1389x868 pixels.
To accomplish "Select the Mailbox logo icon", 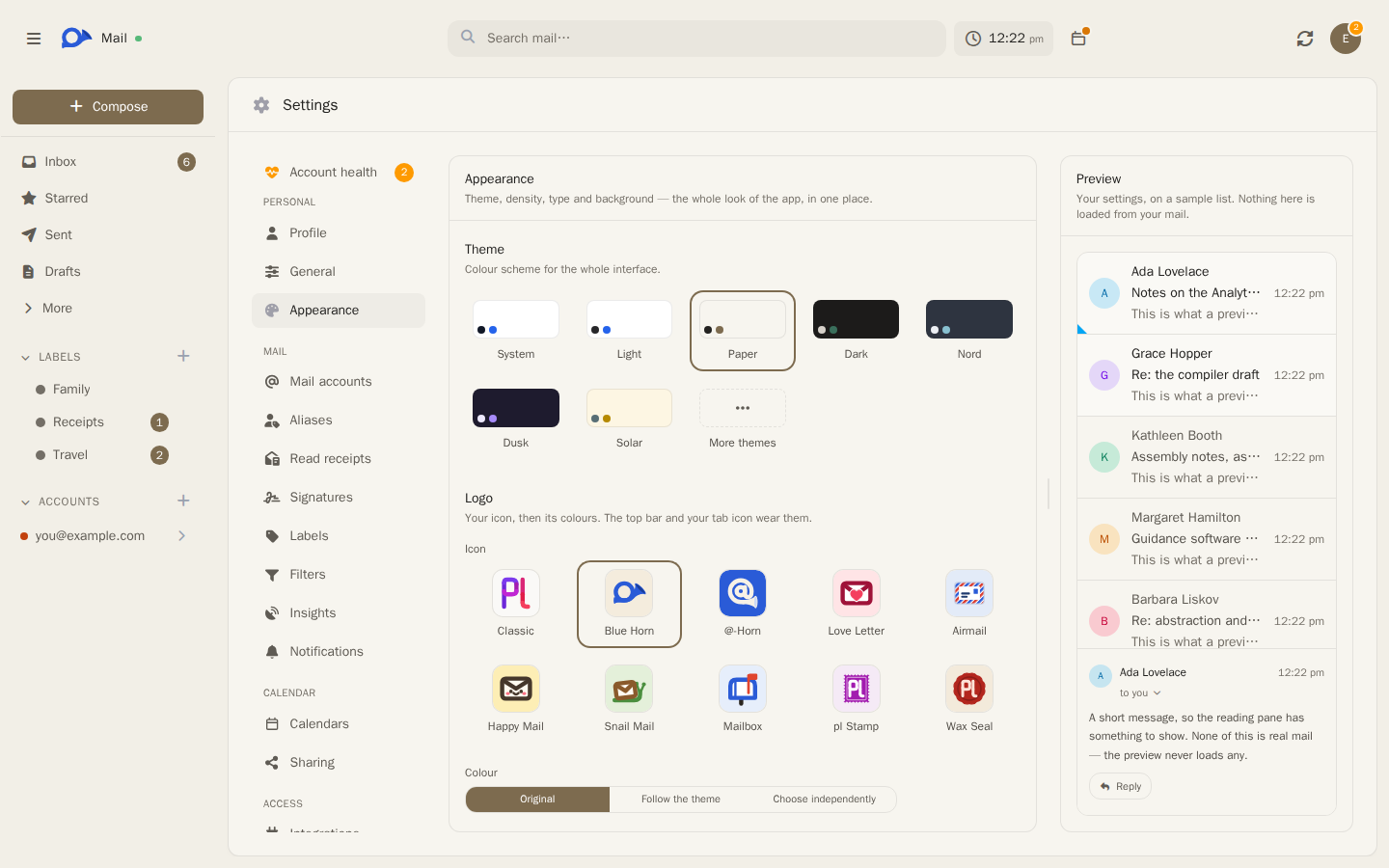I will [x=743, y=699].
